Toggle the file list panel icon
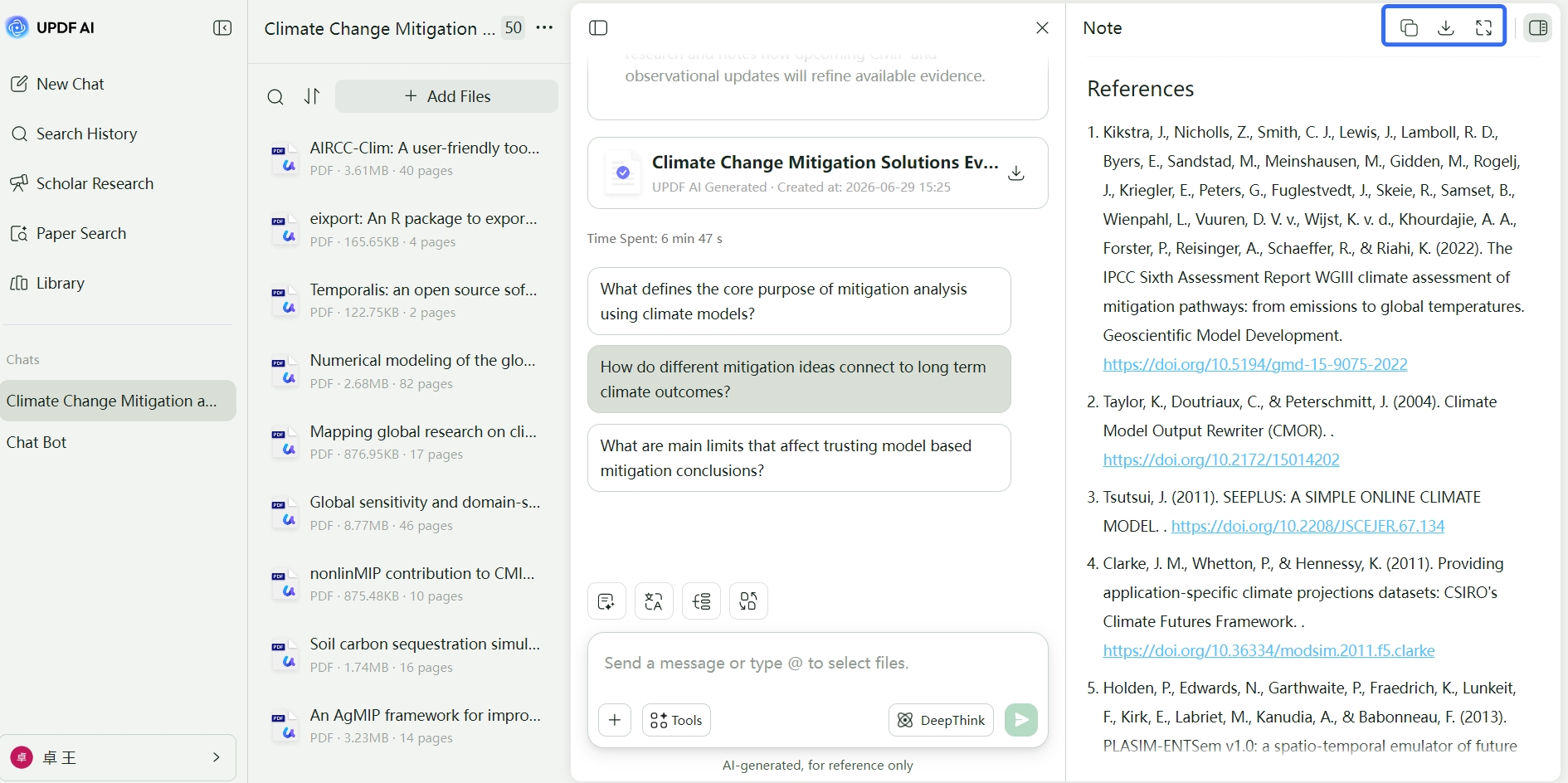Image resolution: width=1568 pixels, height=783 pixels. (x=598, y=28)
